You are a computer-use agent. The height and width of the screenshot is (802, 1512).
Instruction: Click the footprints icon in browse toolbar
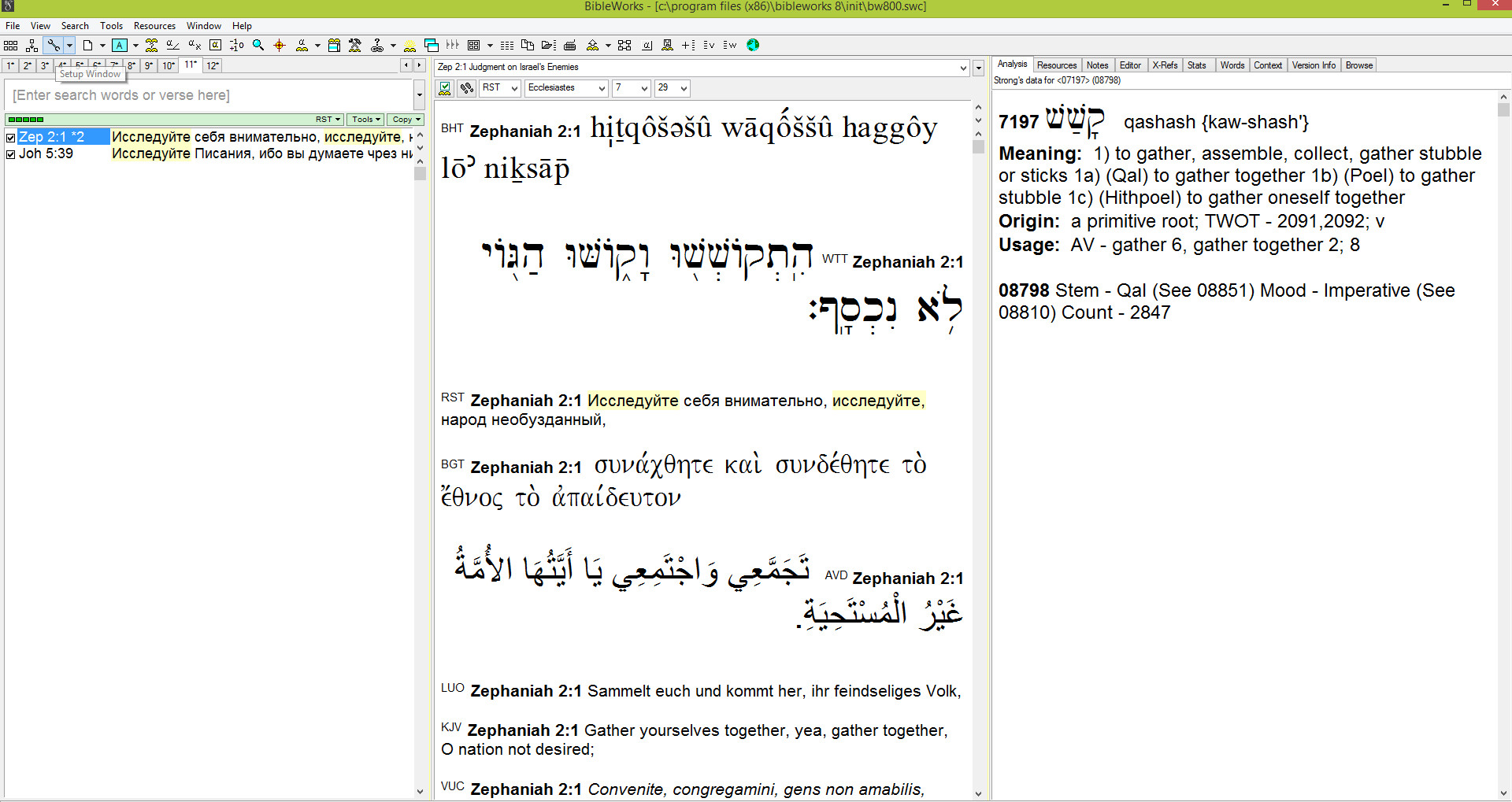pos(467,88)
